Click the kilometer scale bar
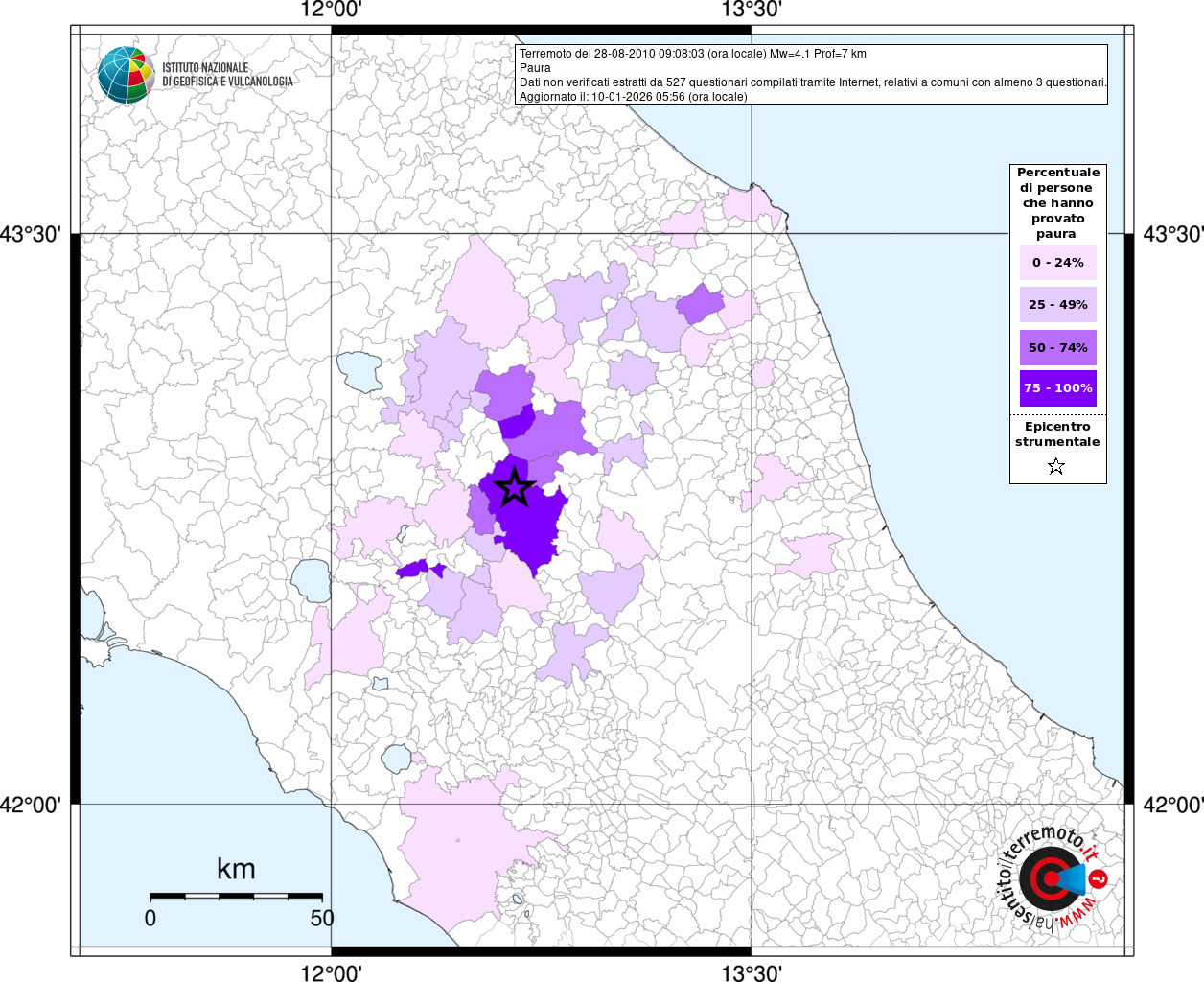This screenshot has width=1204, height=982. 236,896
